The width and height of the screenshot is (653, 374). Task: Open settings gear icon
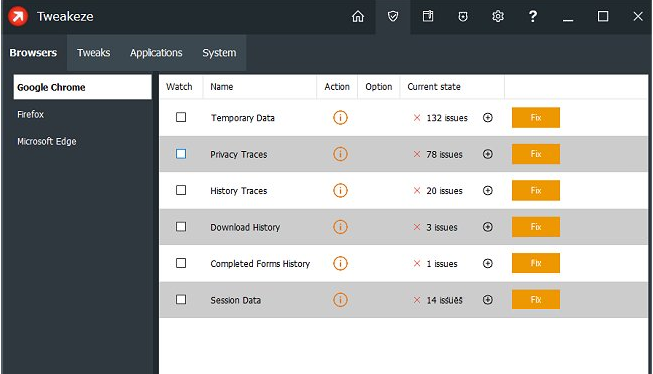(498, 17)
